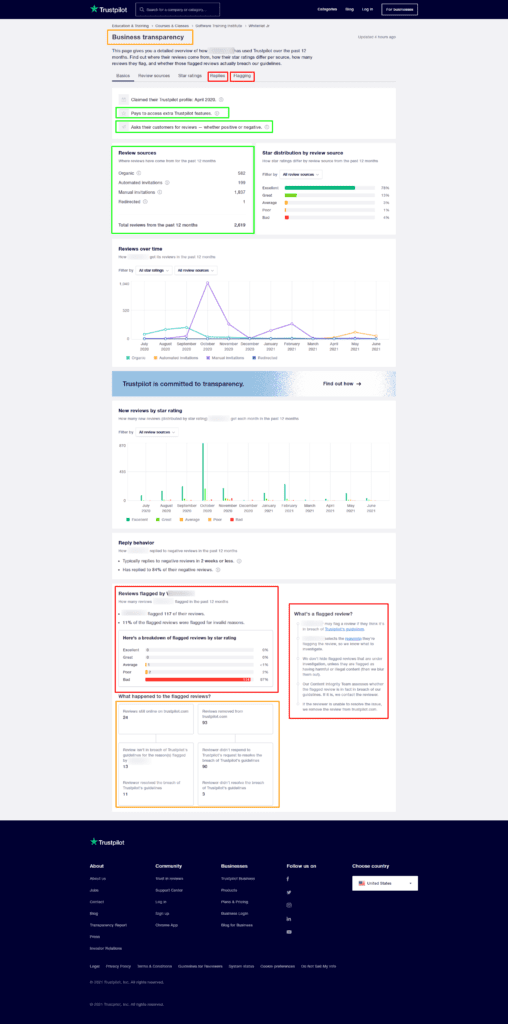Click the Reviews removed from trustpilot.com box
The height and width of the screenshot is (1024, 508).
point(236,719)
